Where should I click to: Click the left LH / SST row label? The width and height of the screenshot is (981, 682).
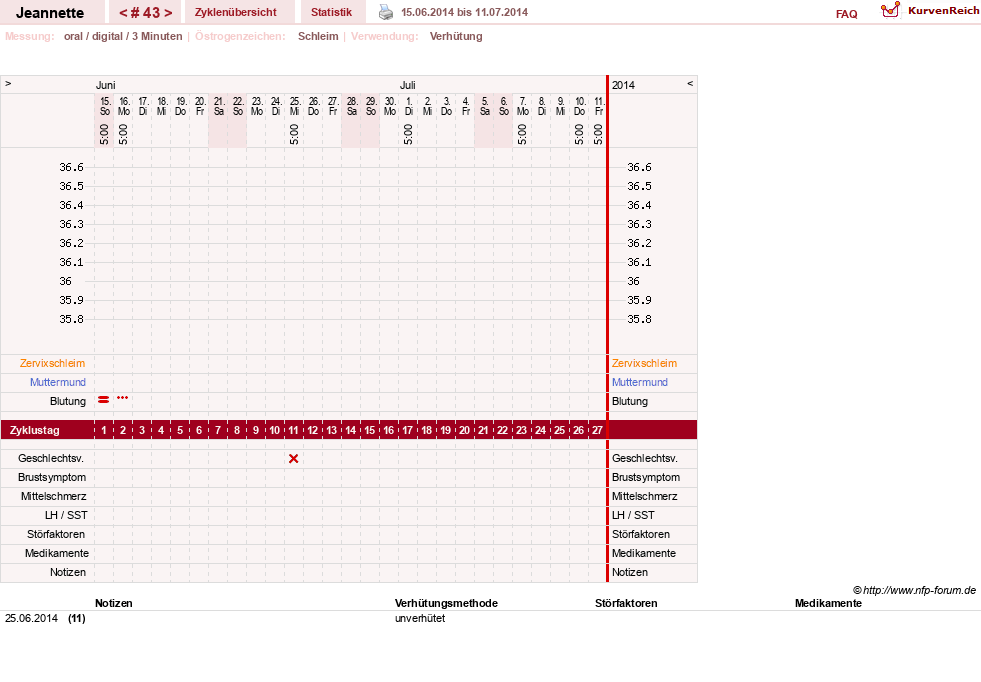pos(66,516)
